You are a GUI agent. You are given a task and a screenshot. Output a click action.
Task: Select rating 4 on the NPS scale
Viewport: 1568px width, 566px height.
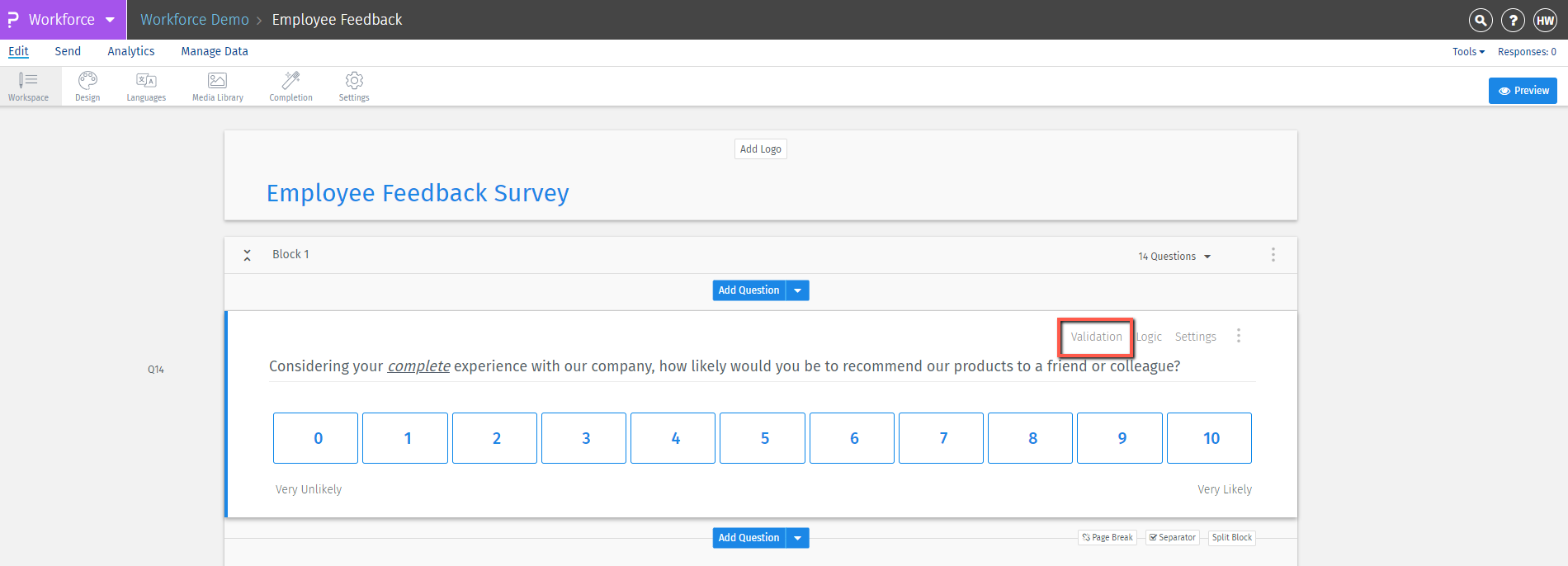[673, 438]
